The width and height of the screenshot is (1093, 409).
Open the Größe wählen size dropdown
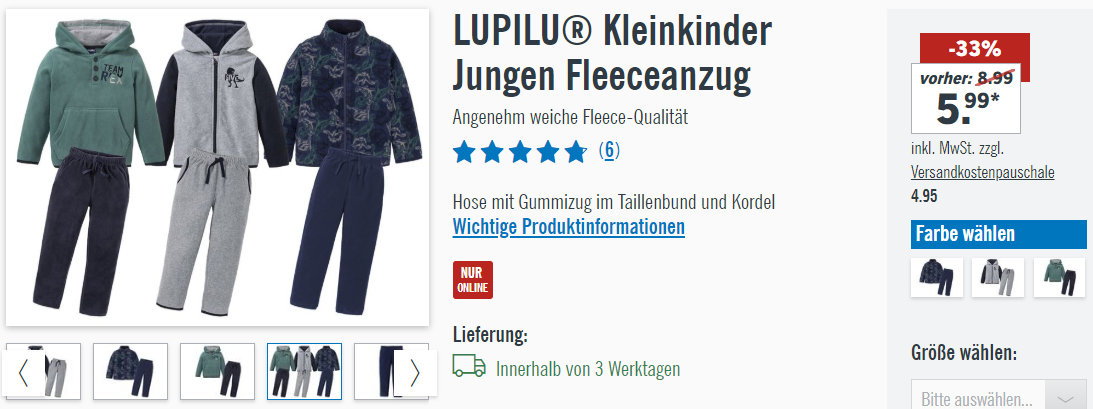tap(998, 399)
